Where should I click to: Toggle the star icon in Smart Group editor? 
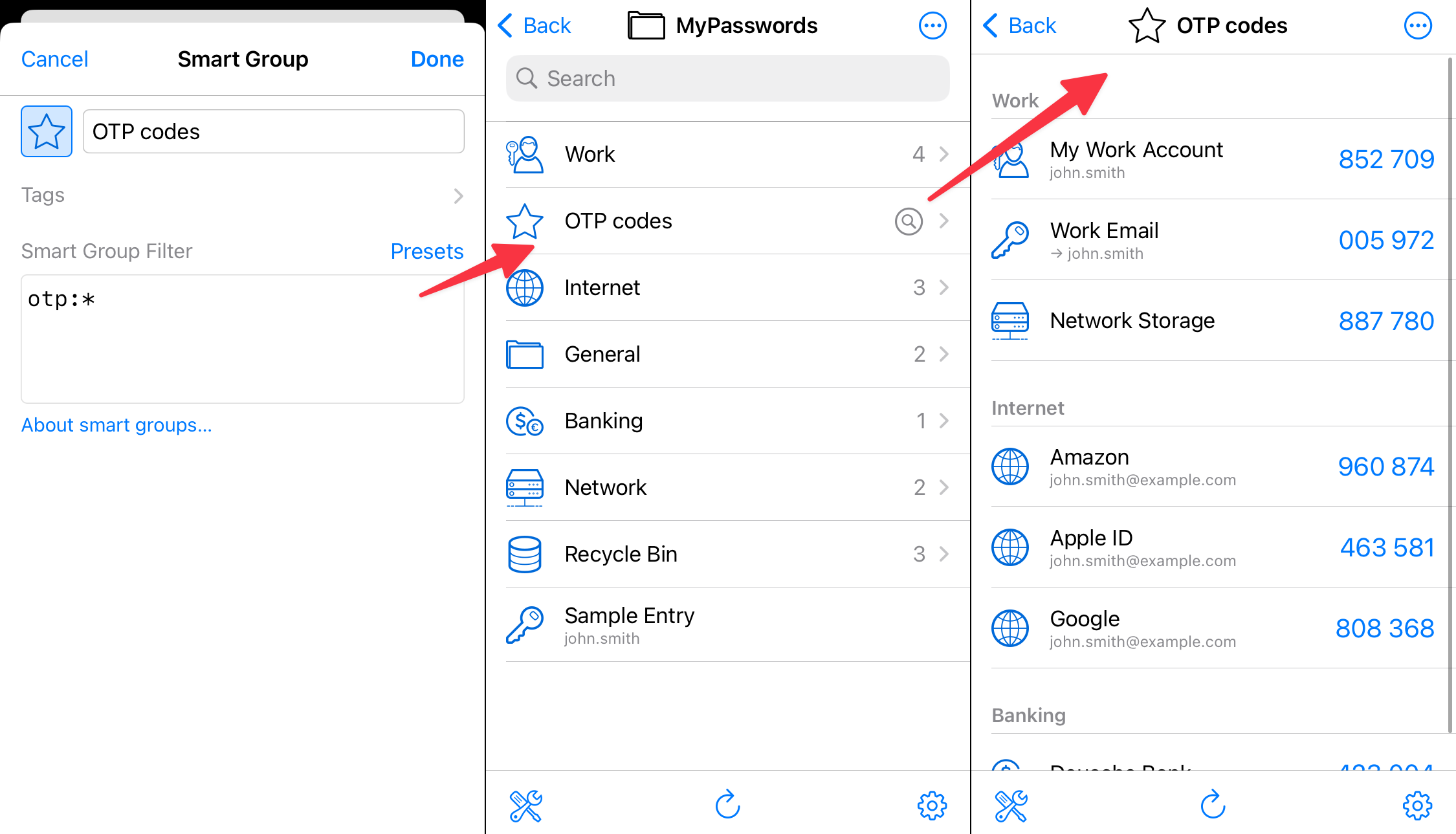pyautogui.click(x=47, y=131)
